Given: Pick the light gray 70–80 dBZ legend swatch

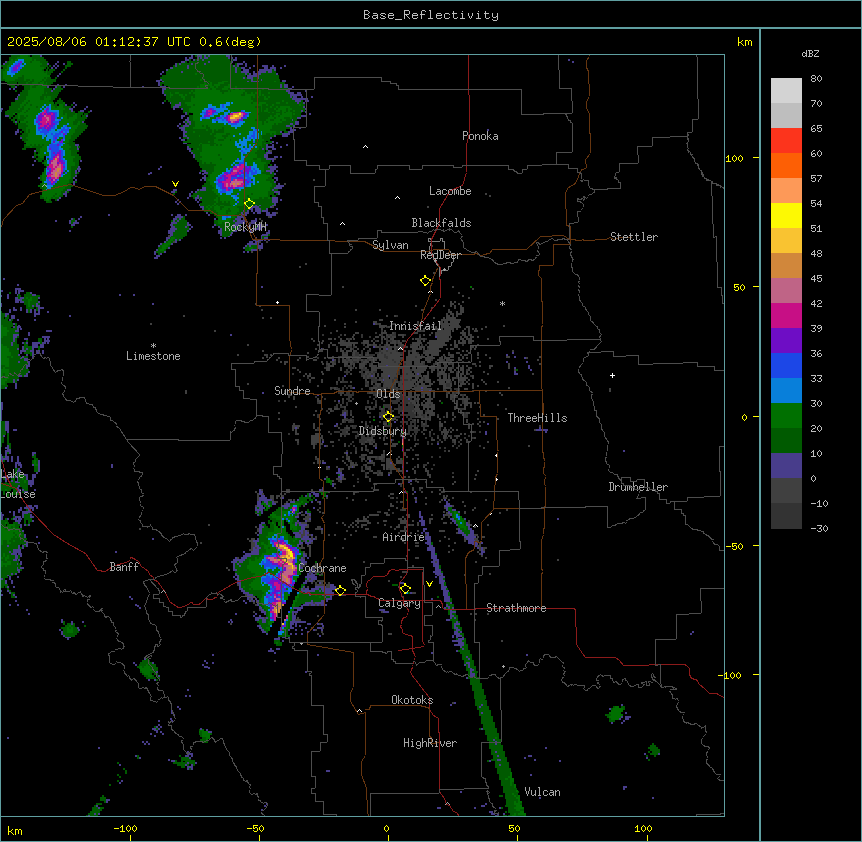Looking at the screenshot, I should [x=786, y=91].
